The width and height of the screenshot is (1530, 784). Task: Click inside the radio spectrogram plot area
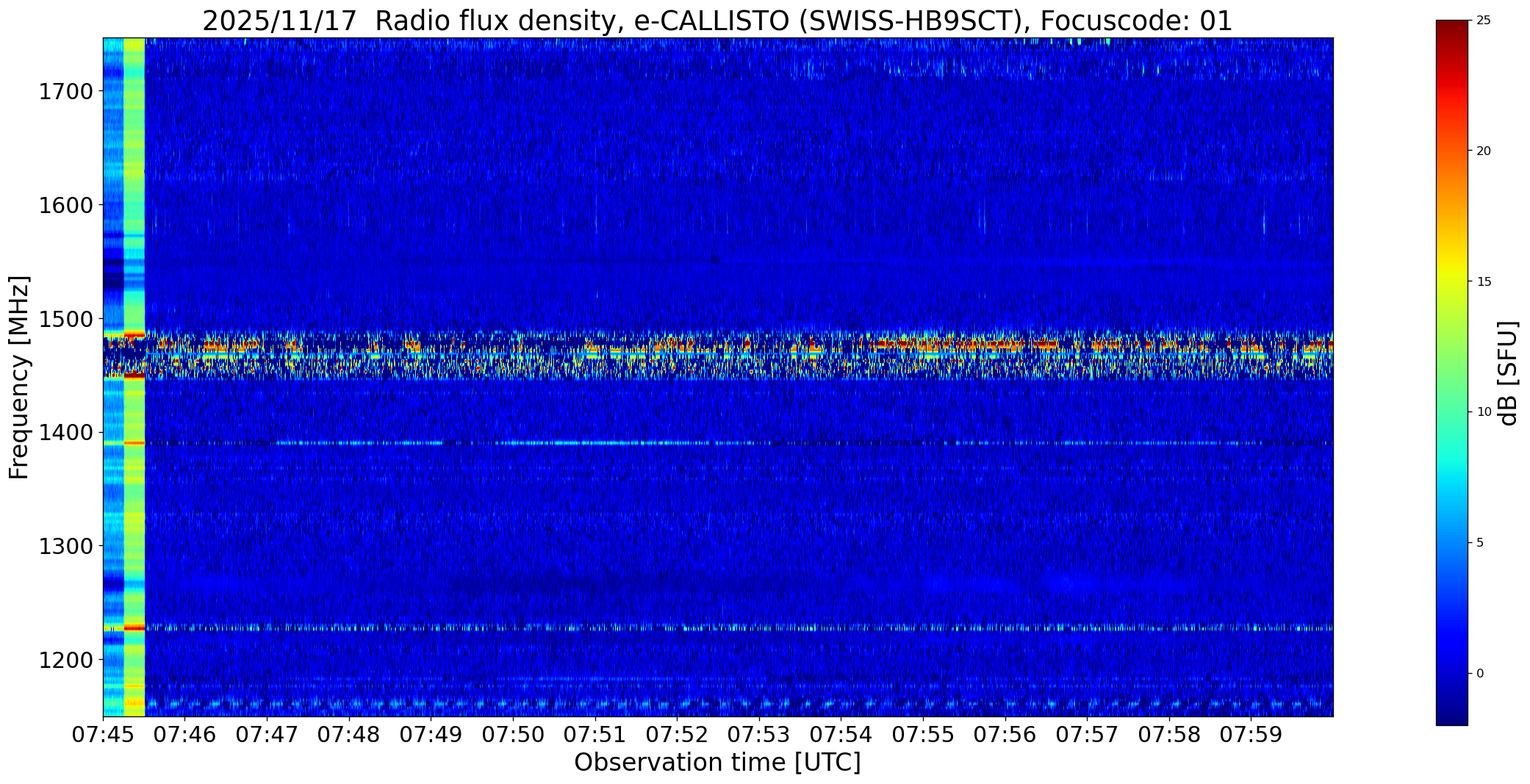pos(718,377)
